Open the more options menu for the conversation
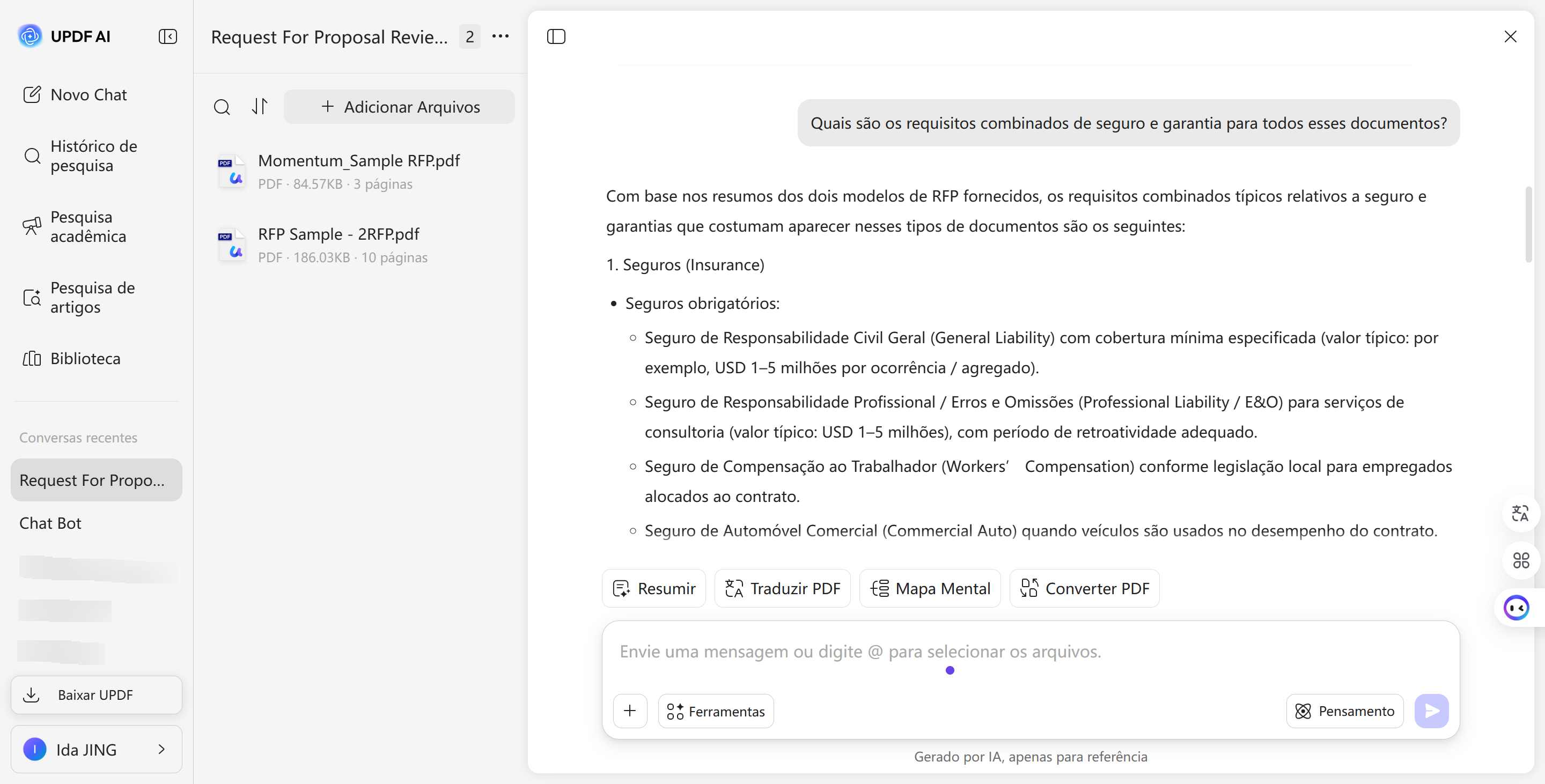 [x=500, y=36]
